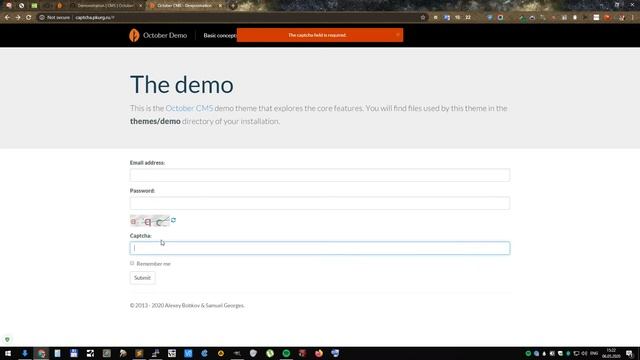Go forward in browser history
This screenshot has height=360, width=640.
coord(18,18)
